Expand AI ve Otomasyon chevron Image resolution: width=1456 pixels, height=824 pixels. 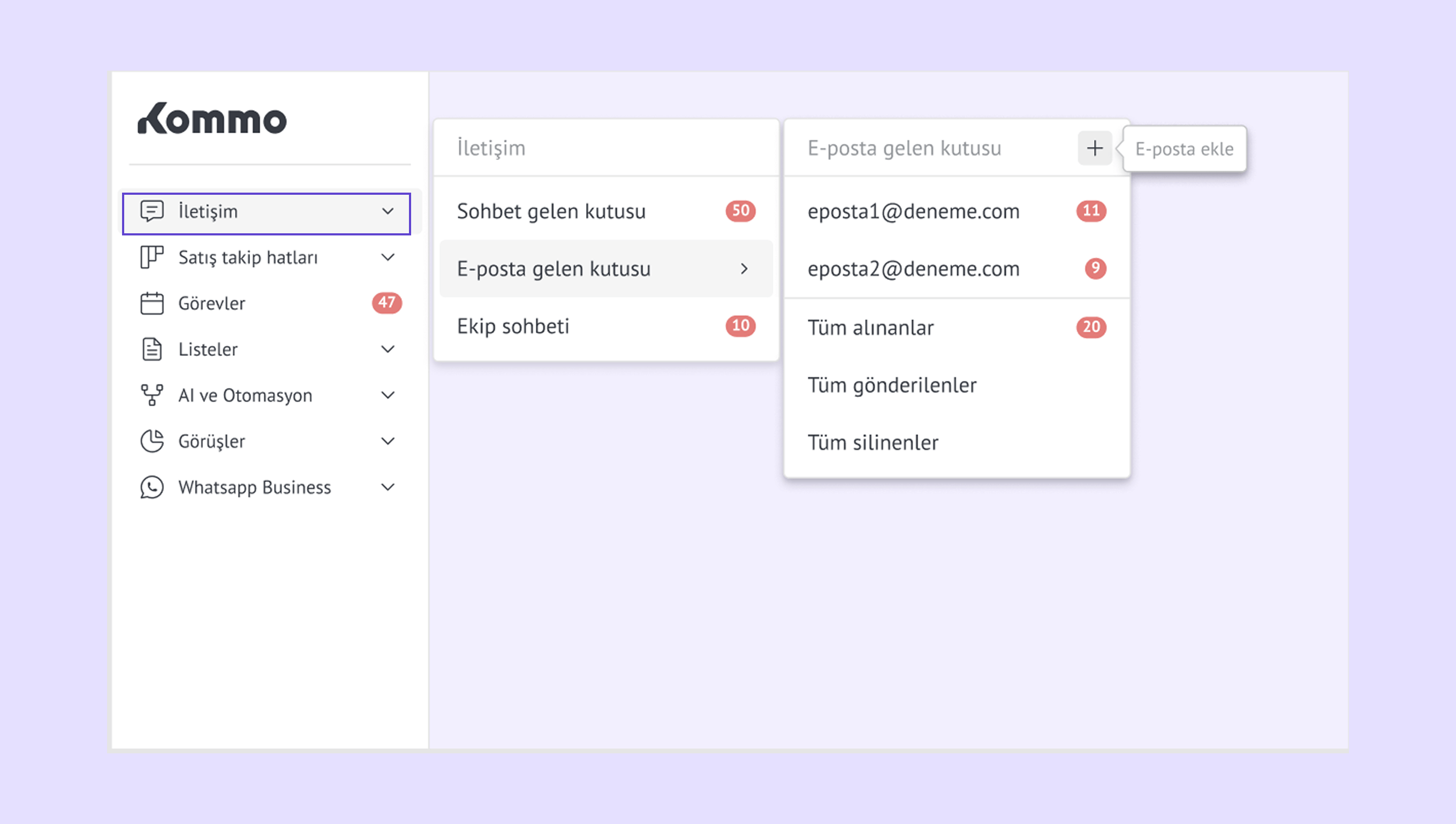pos(388,395)
